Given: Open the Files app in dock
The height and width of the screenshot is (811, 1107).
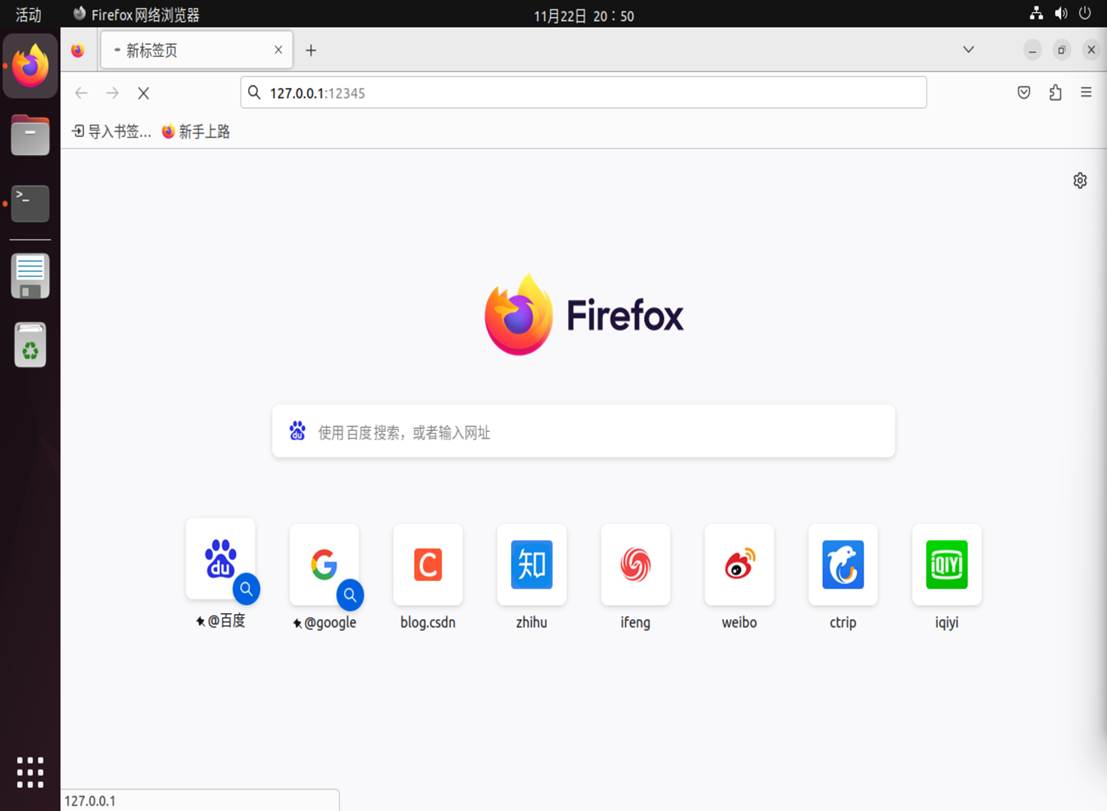Looking at the screenshot, I should 30,135.
